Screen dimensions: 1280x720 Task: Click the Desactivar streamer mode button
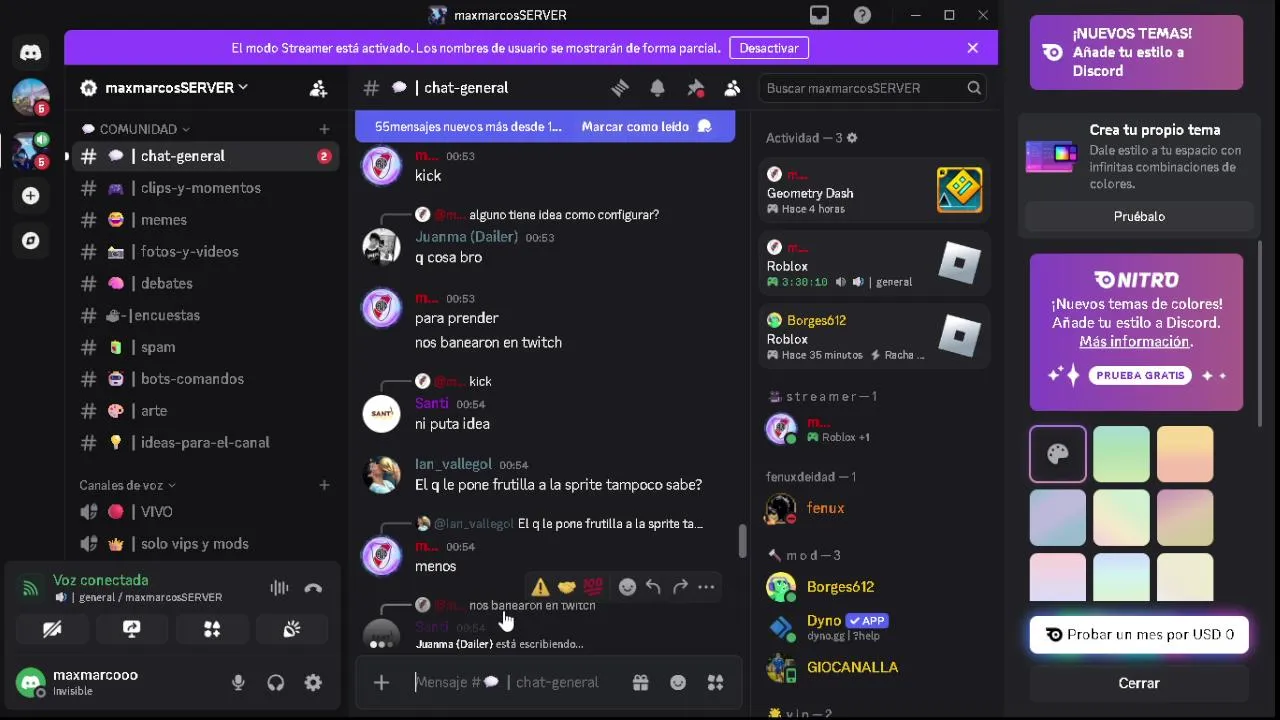tap(768, 48)
